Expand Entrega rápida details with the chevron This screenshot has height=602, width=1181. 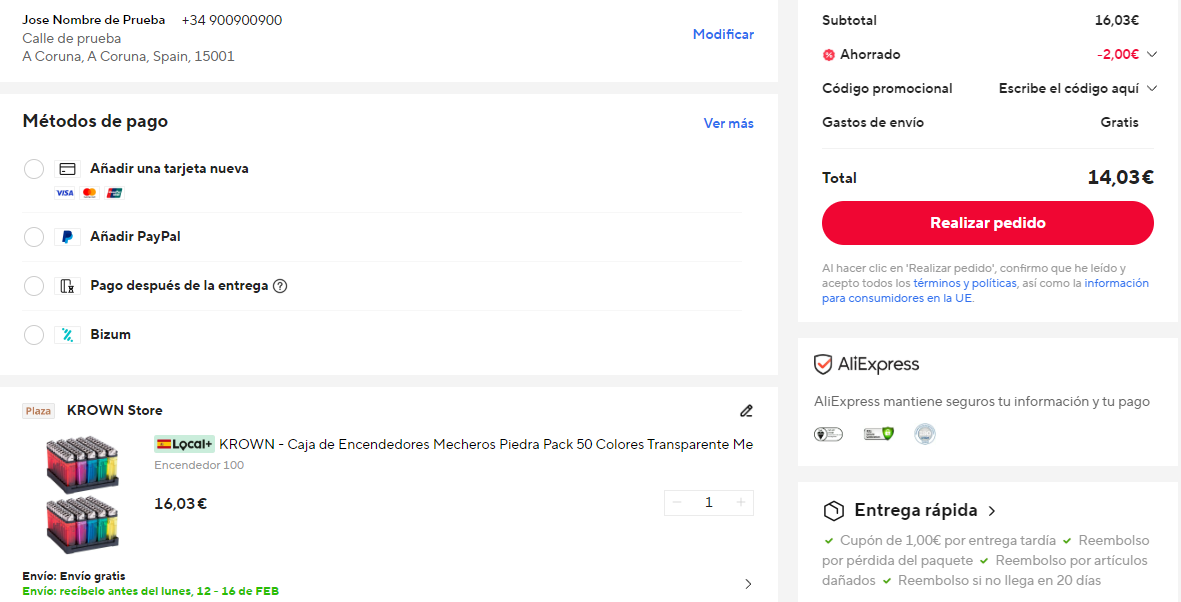point(991,510)
